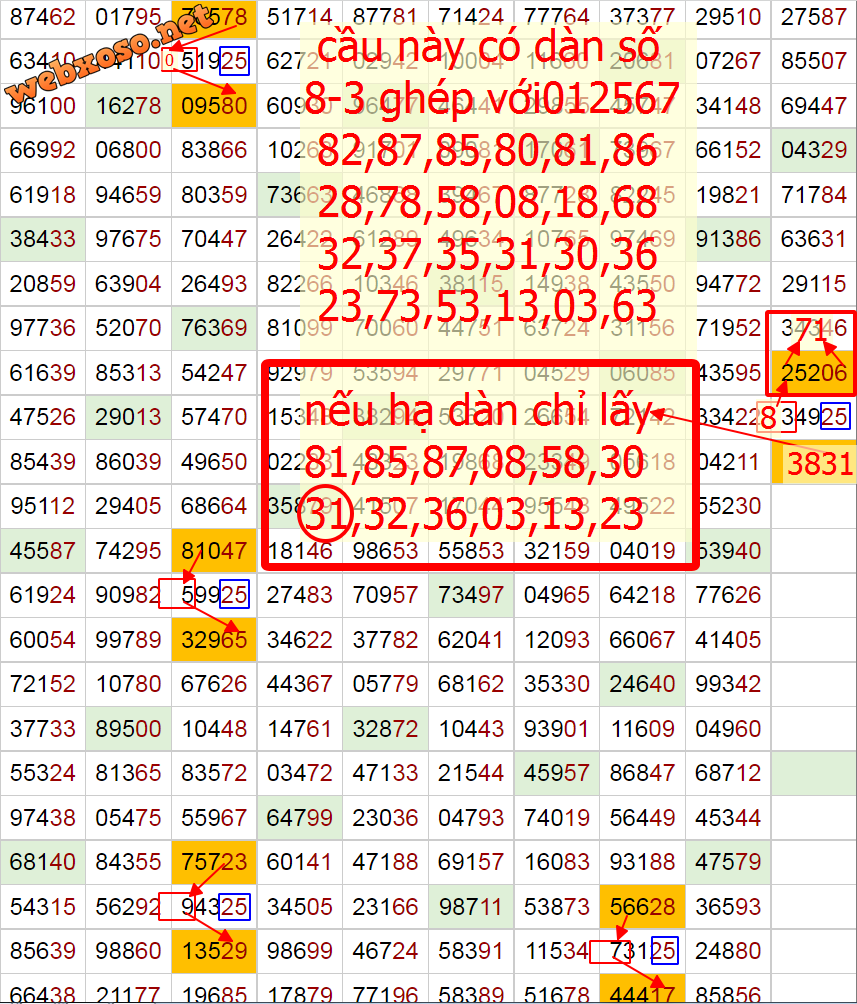Click the green cell 04329

pyautogui.click(x=813, y=150)
